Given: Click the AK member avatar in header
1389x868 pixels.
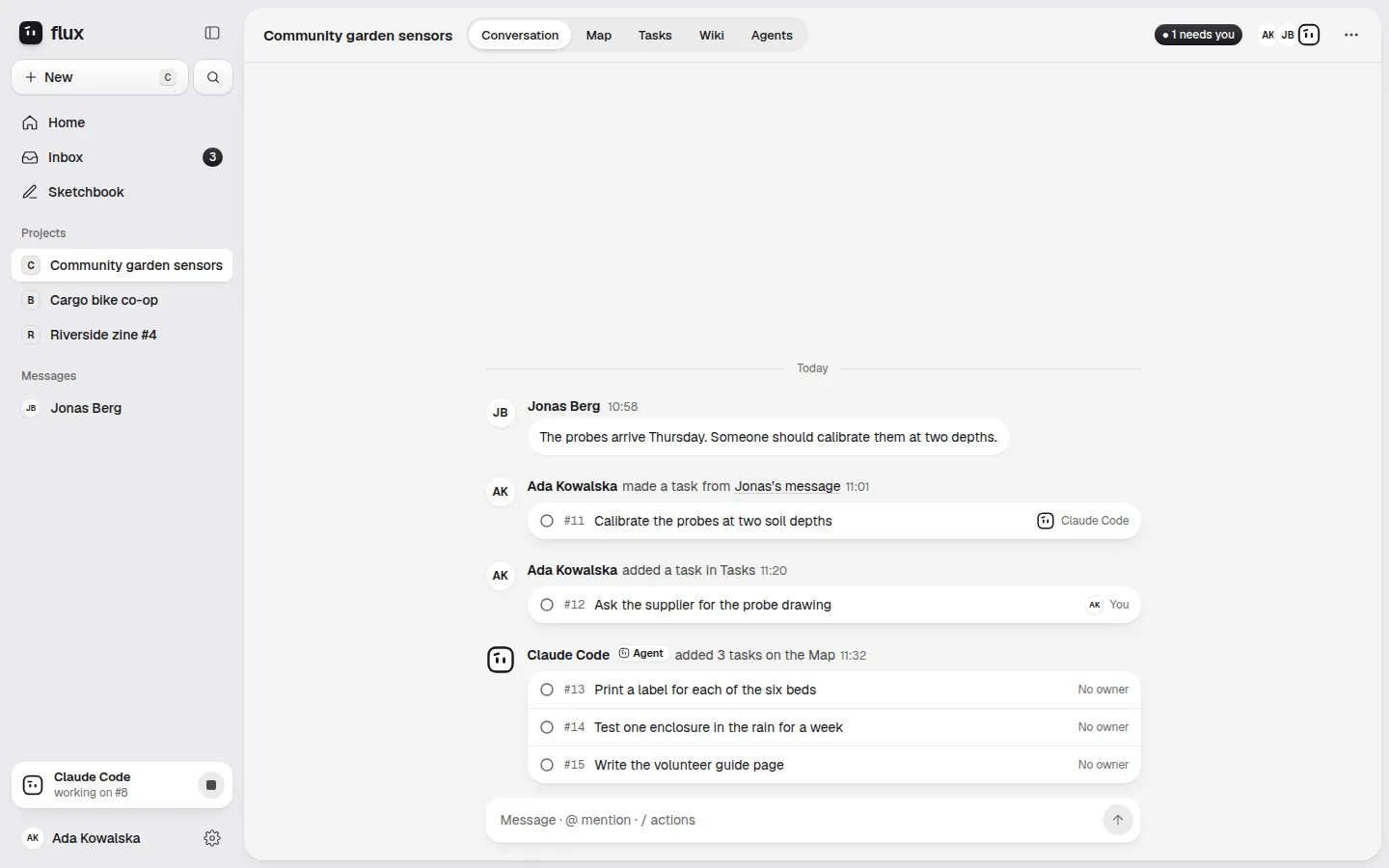Looking at the screenshot, I should tap(1268, 35).
